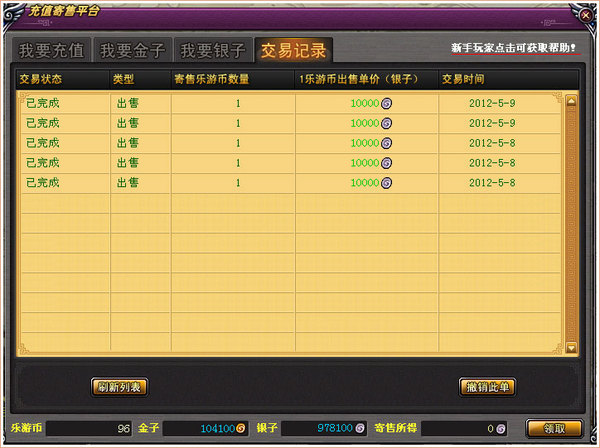The height and width of the screenshot is (448, 600).
Task: Select the 我要银子 tab
Action: coord(212,50)
